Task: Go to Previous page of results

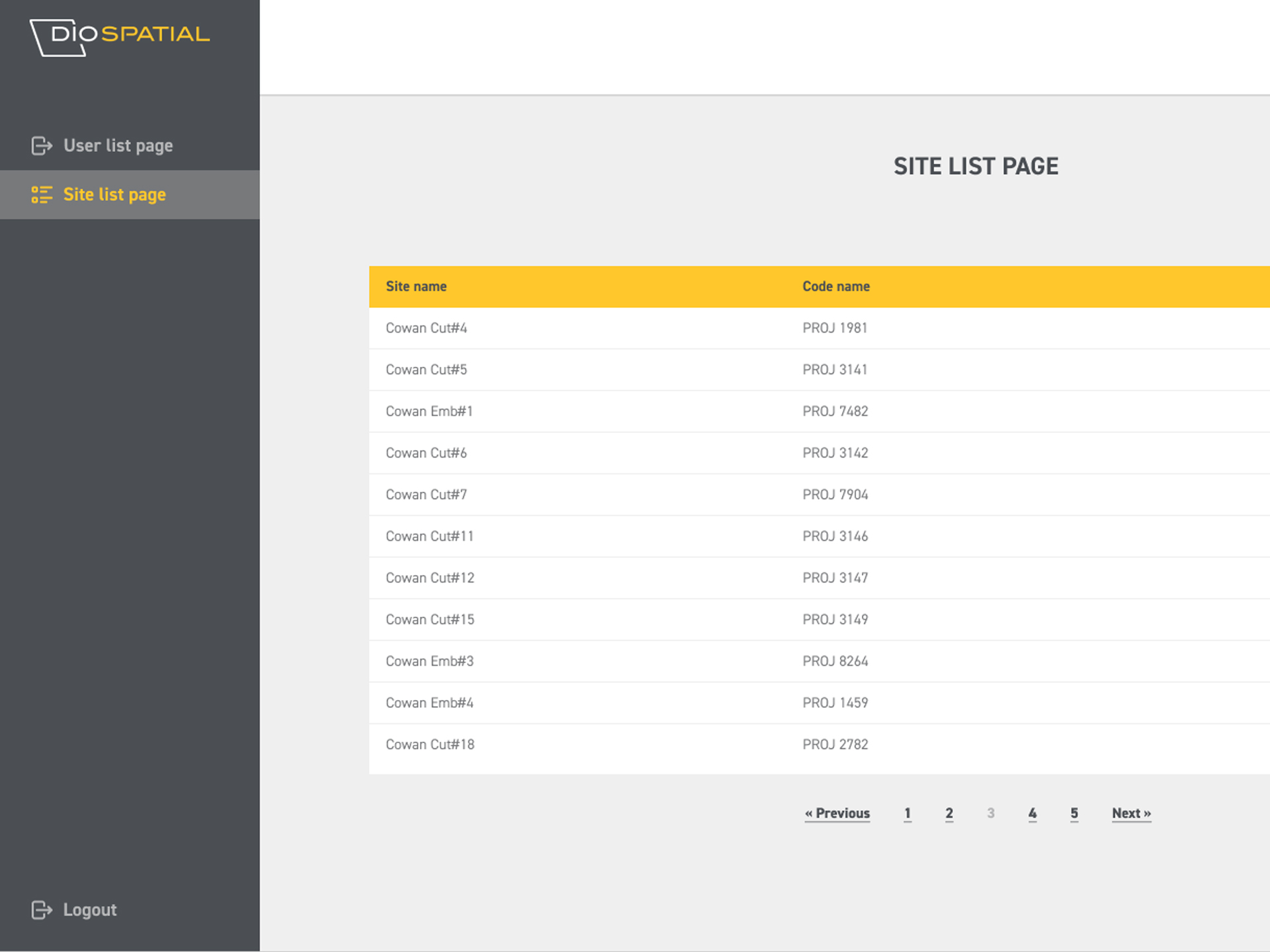Action: click(x=837, y=813)
